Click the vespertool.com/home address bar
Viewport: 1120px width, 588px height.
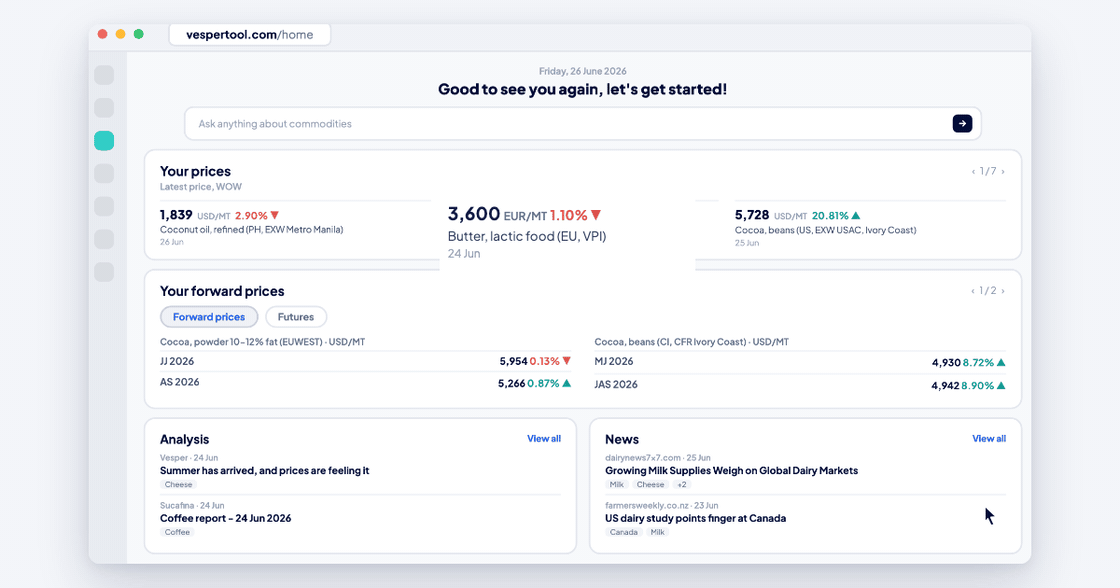(x=250, y=34)
